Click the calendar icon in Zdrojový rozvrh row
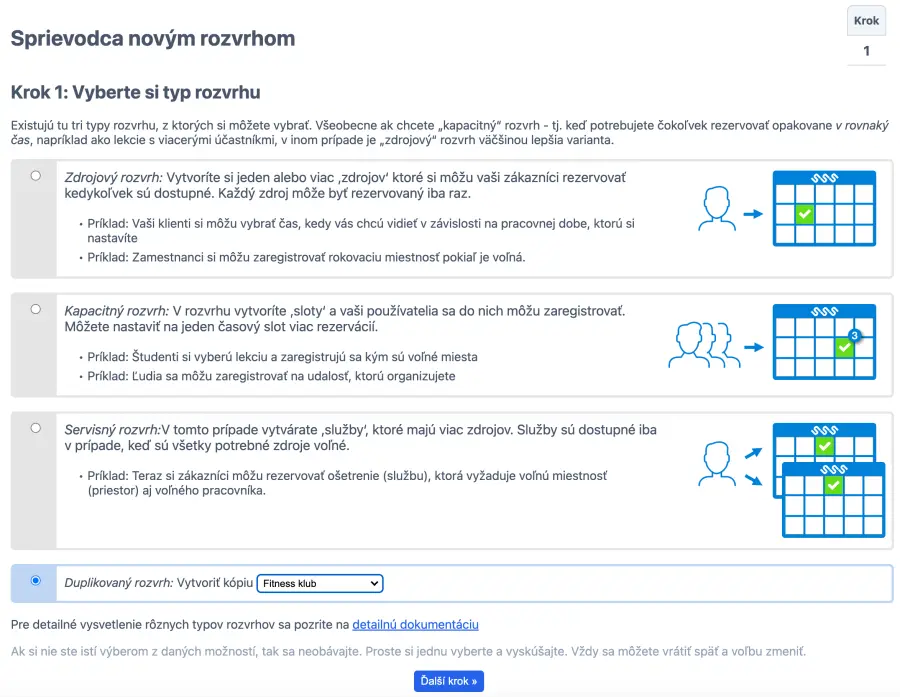The width and height of the screenshot is (900, 697). tap(823, 208)
